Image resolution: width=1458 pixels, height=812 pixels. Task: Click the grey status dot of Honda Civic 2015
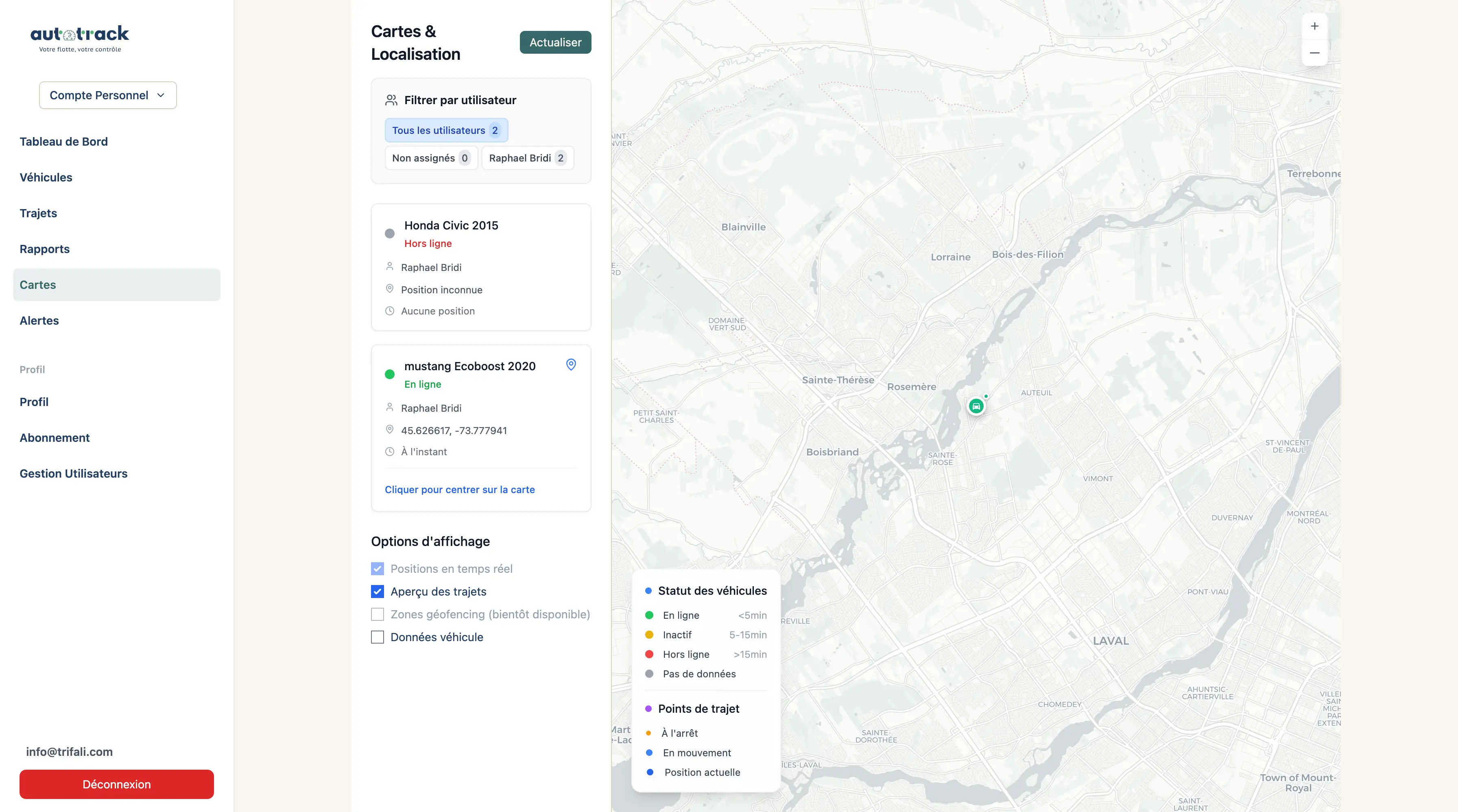[389, 233]
